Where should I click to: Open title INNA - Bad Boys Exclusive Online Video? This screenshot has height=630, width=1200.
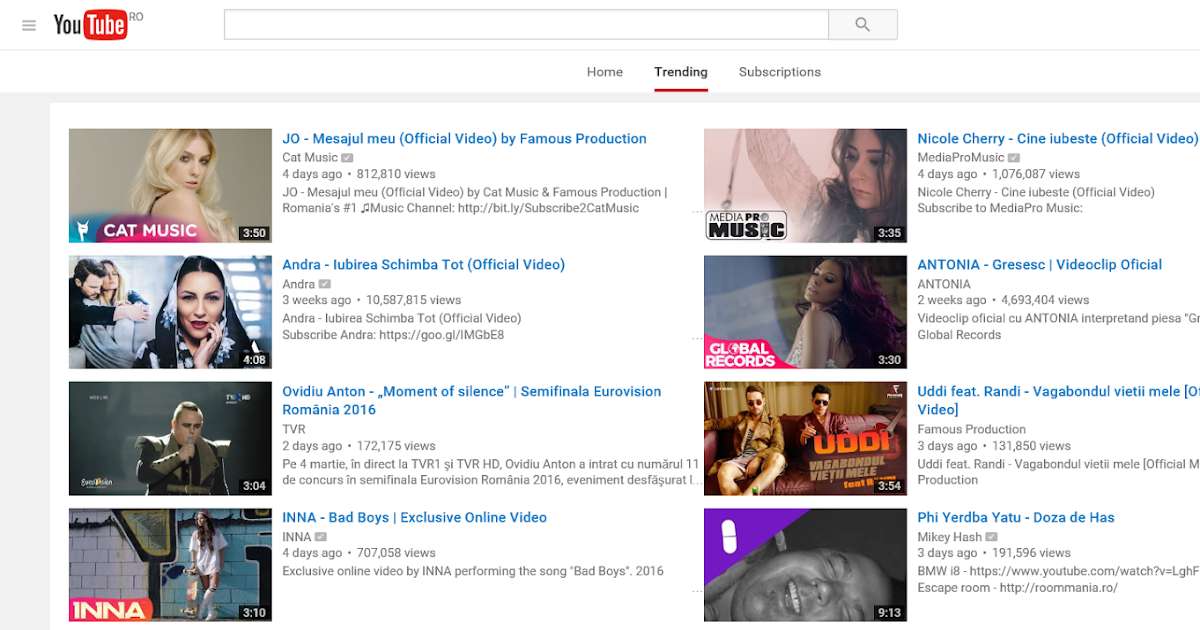(414, 518)
